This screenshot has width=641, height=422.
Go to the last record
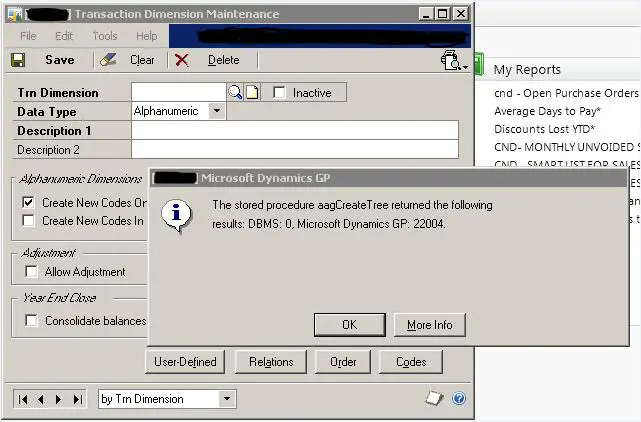77,399
